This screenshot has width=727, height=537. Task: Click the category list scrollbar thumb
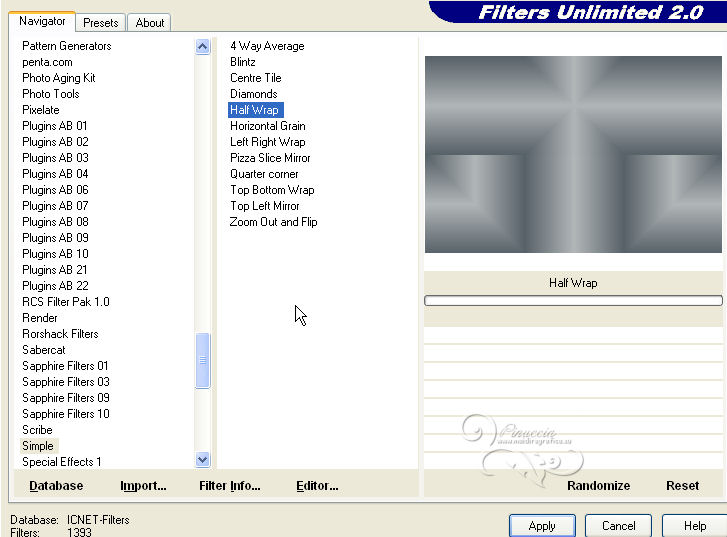pyautogui.click(x=203, y=360)
